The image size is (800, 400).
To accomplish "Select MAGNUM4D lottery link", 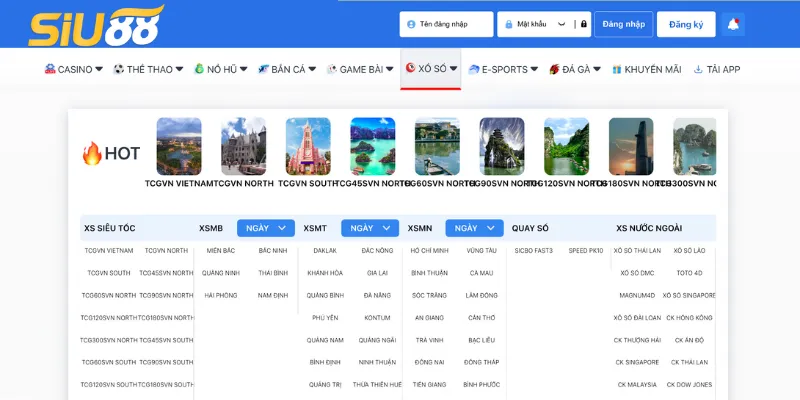I will pos(637,295).
